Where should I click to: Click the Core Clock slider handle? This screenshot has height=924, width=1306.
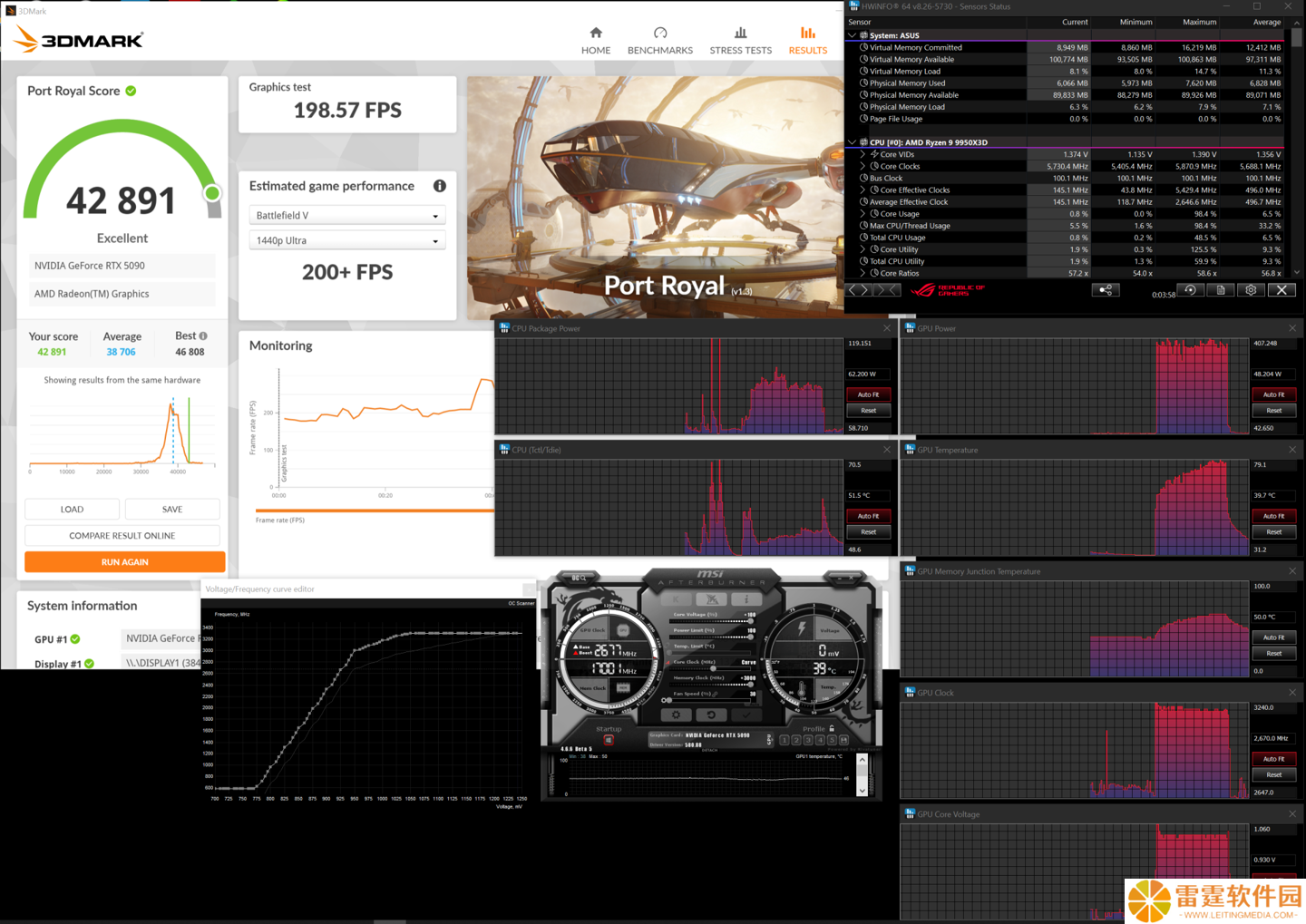pos(713,668)
